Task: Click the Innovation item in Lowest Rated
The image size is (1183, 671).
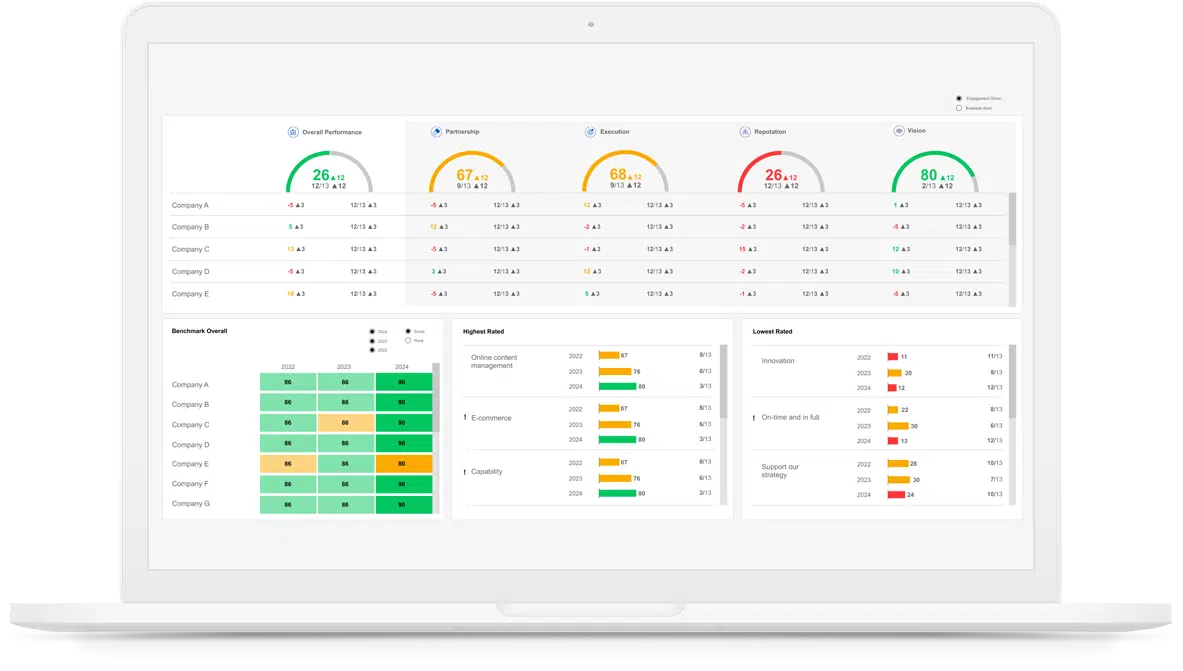Action: (x=778, y=361)
